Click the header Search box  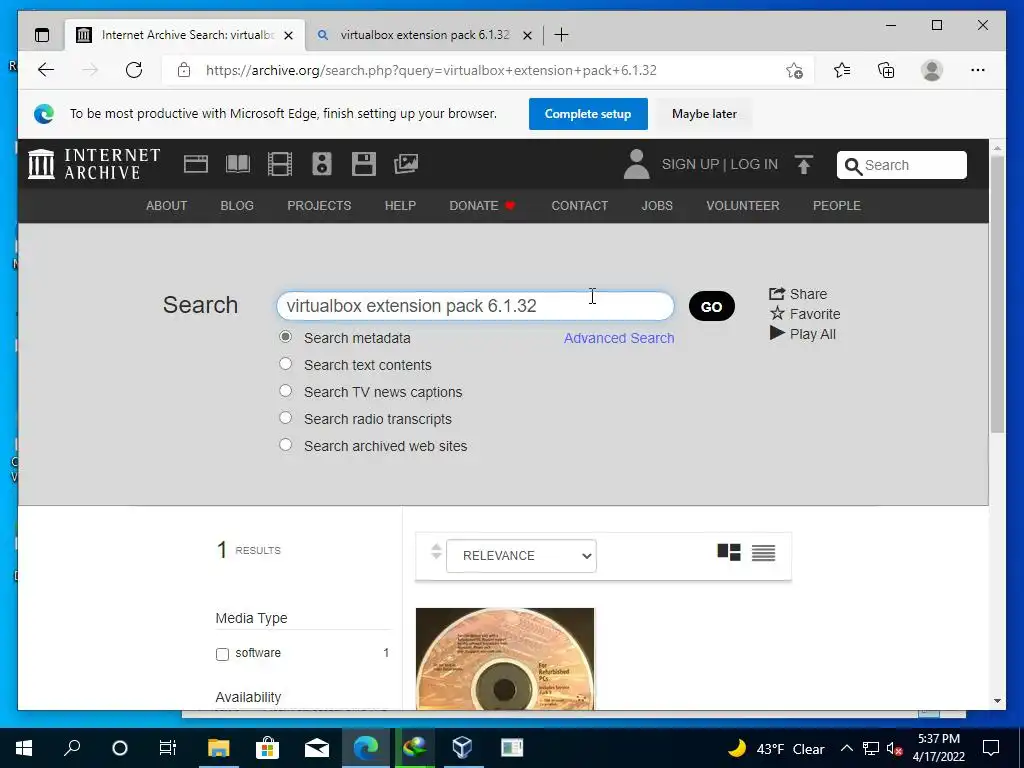pos(902,165)
